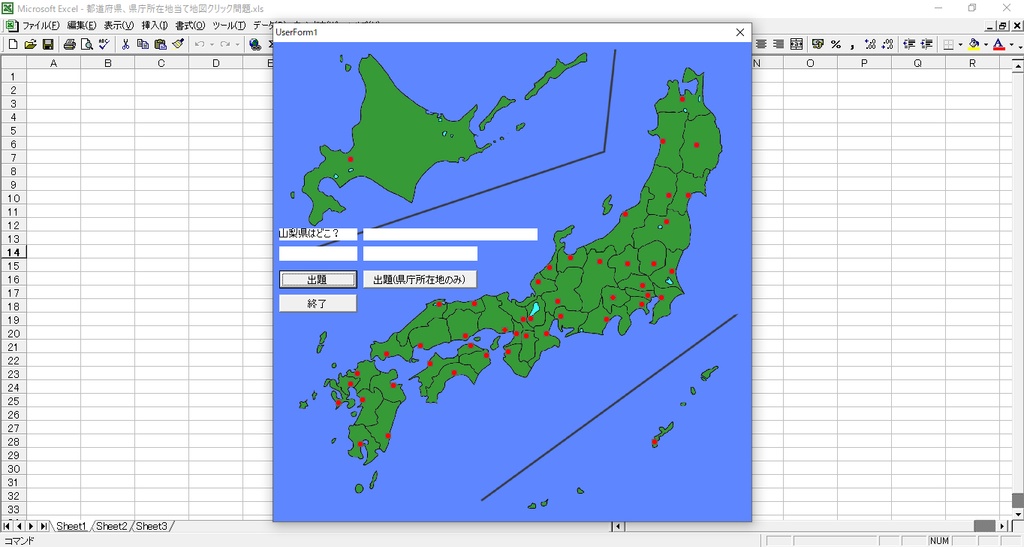Click the NUM indicator in status bar
The image size is (1024, 547).
[938, 540]
